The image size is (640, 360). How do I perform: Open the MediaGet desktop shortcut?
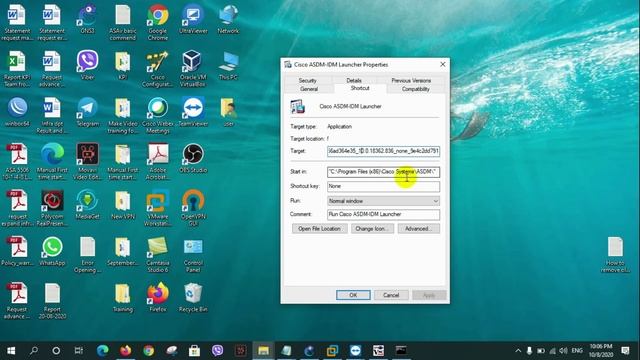[x=87, y=204]
